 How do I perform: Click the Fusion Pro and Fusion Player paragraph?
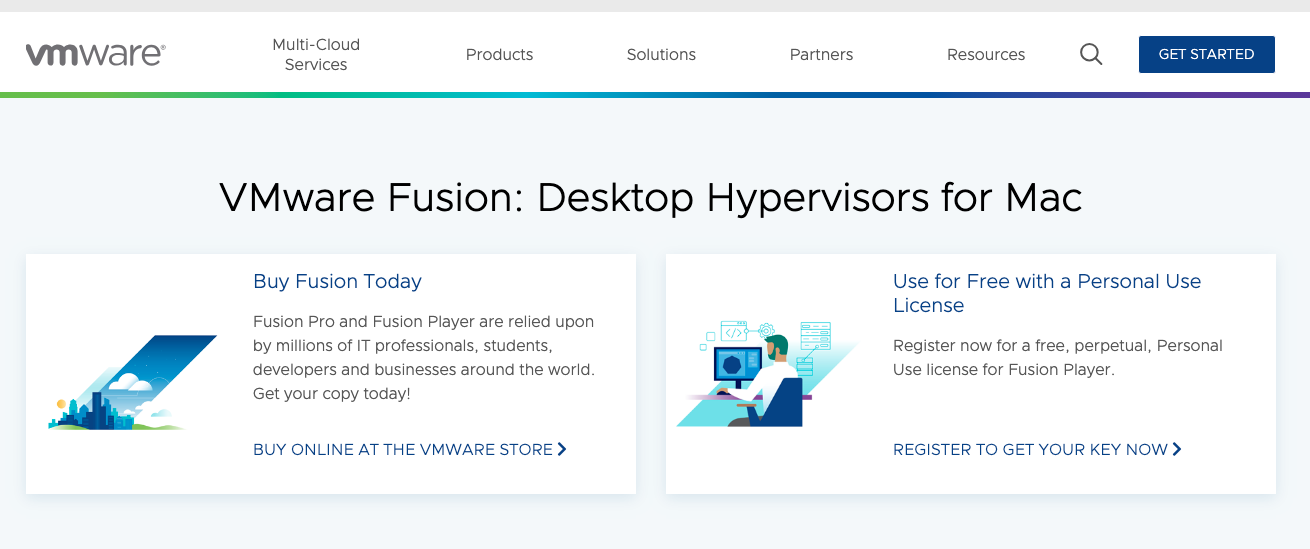click(424, 357)
